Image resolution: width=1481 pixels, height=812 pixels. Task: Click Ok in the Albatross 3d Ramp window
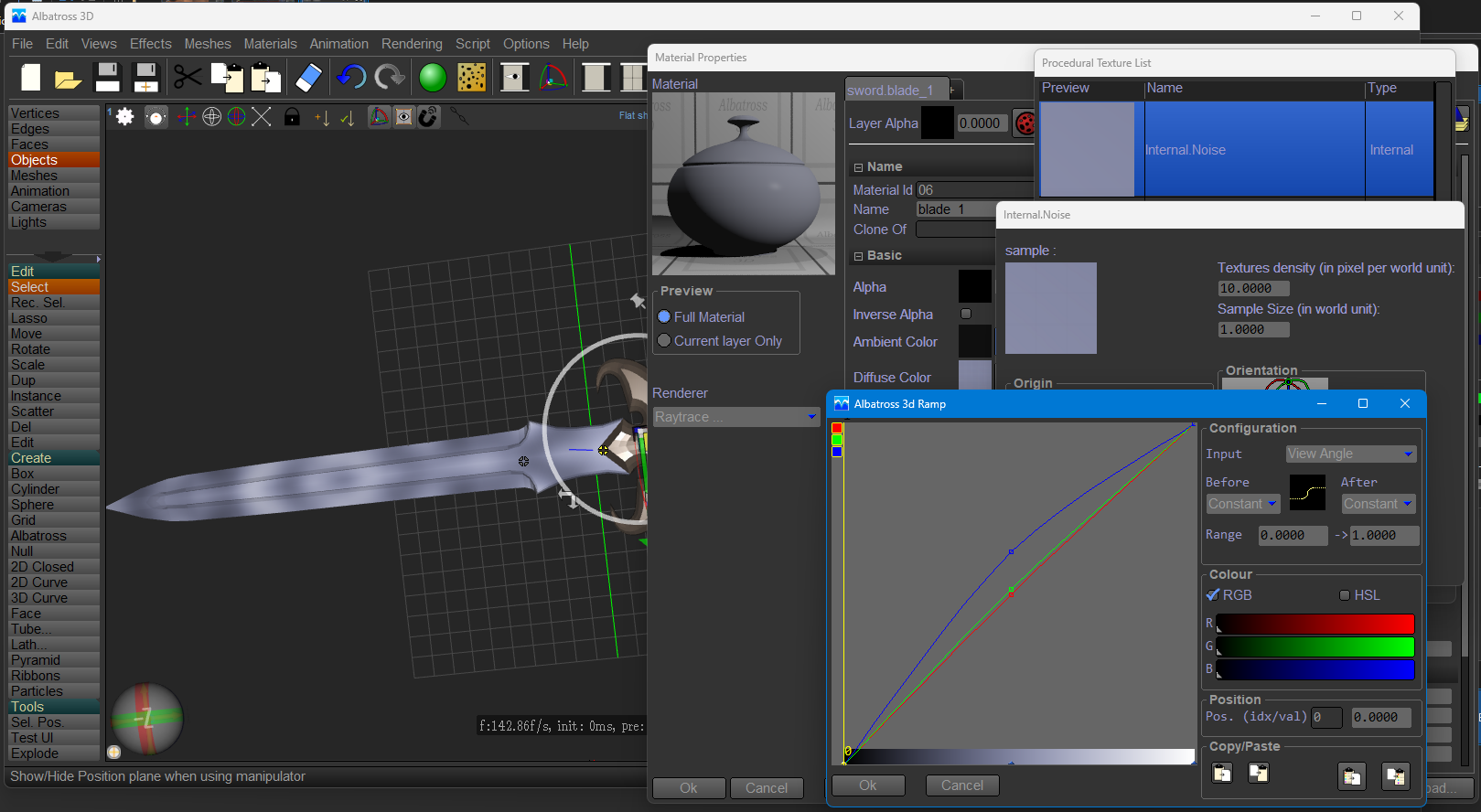[868, 785]
